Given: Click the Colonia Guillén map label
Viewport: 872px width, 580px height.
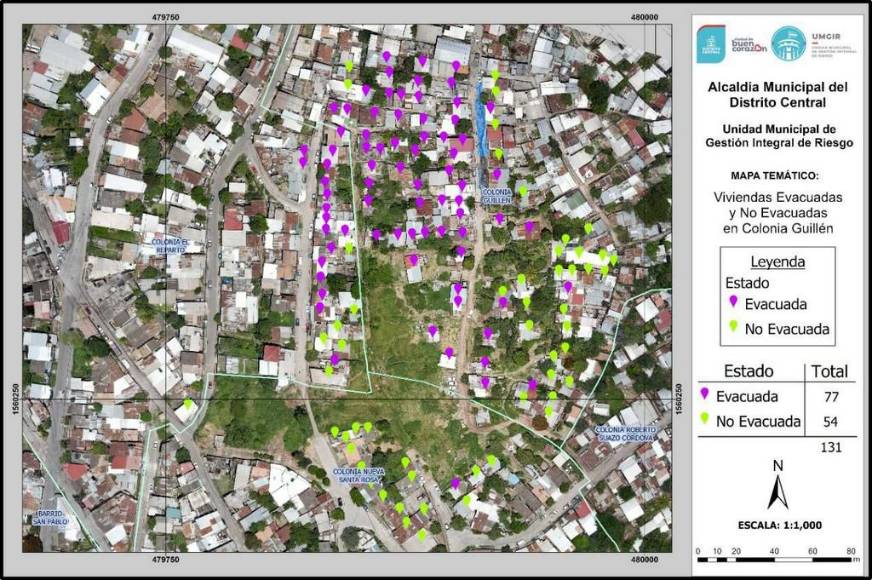Looking at the screenshot, I should click(497, 195).
